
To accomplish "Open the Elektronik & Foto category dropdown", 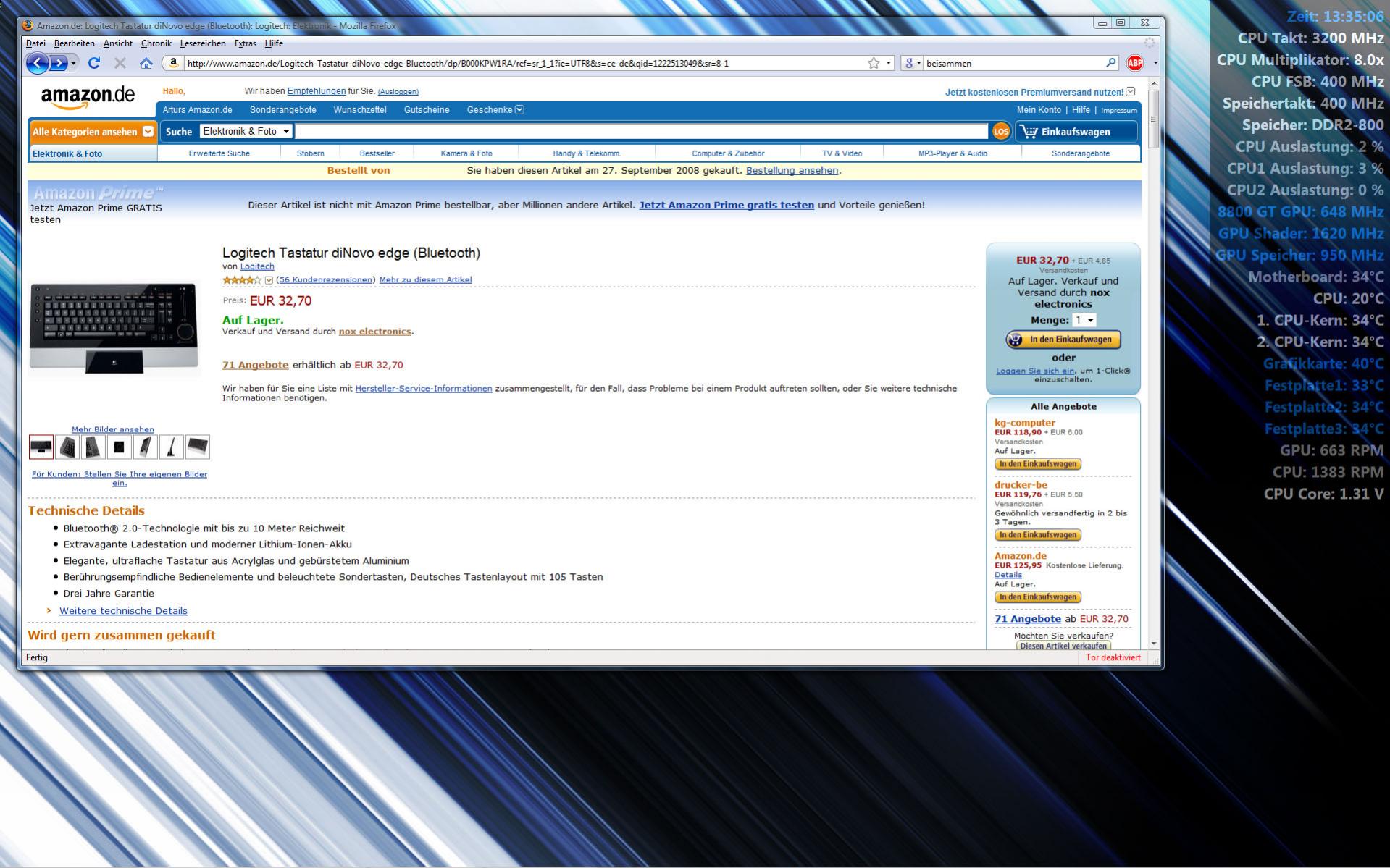I will pyautogui.click(x=246, y=131).
